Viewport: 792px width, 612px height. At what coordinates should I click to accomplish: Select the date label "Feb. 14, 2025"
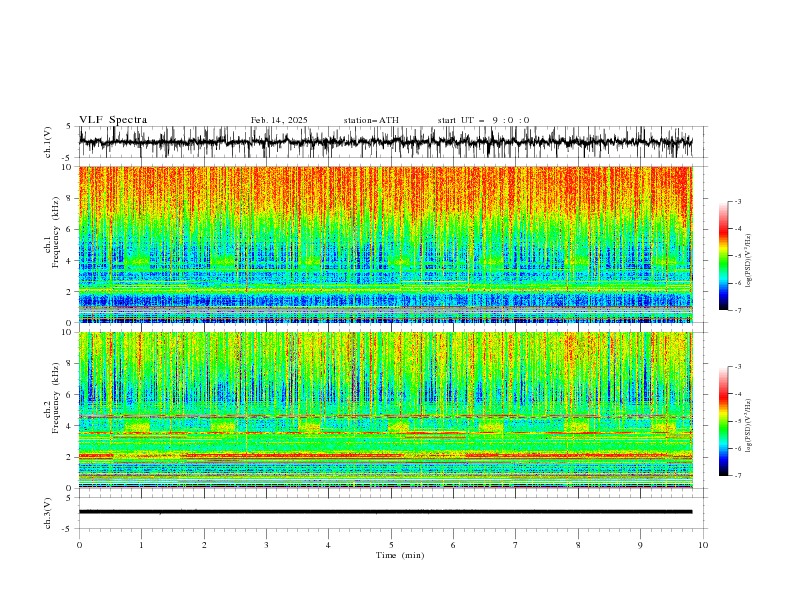click(279, 120)
